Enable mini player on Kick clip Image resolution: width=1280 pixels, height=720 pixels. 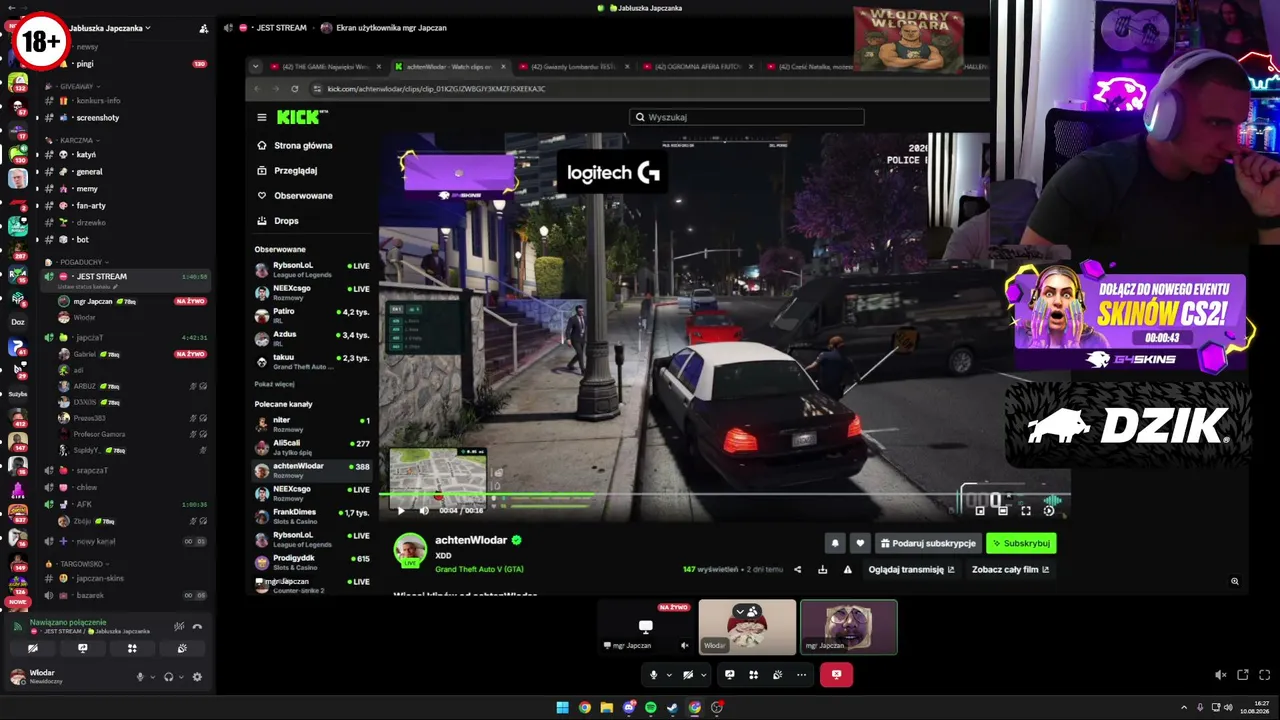[x=980, y=511]
